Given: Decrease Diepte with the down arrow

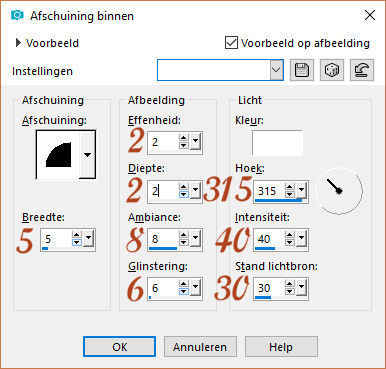Looking at the screenshot, I should click(x=184, y=194).
